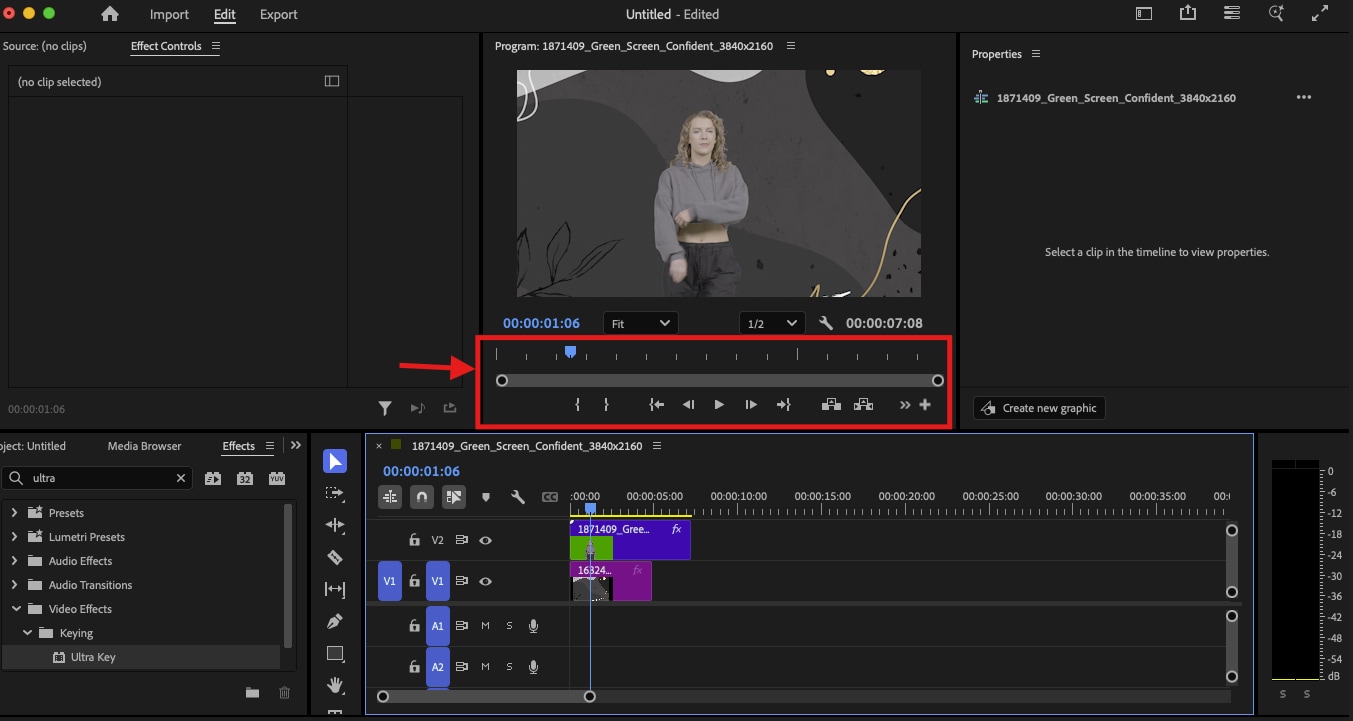
Task: Select the Selection tool arrow
Action: (x=335, y=461)
